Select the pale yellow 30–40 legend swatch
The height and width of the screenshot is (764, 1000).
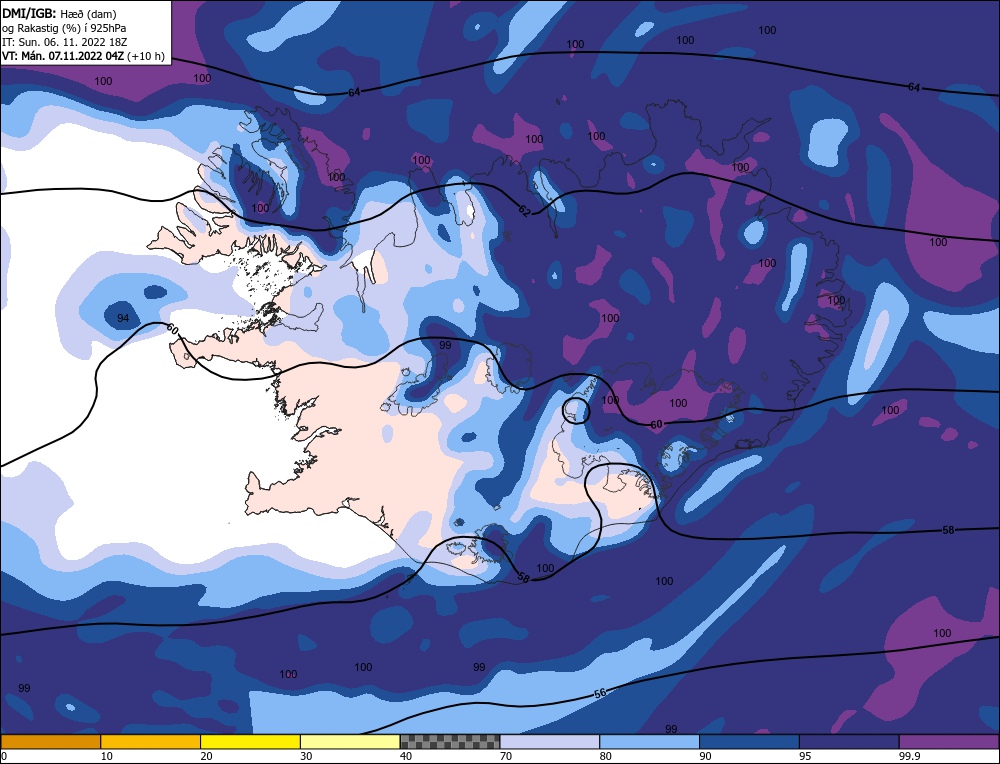pyautogui.click(x=350, y=741)
